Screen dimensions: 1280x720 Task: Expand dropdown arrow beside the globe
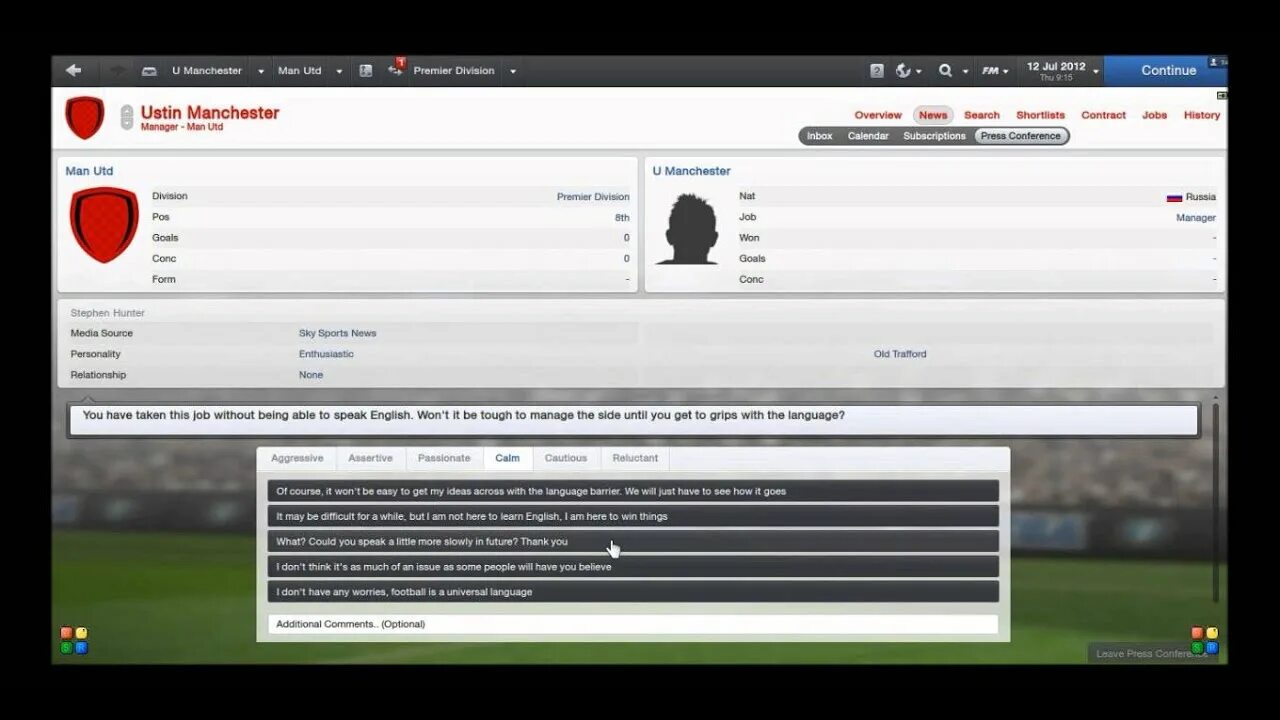[x=919, y=72]
